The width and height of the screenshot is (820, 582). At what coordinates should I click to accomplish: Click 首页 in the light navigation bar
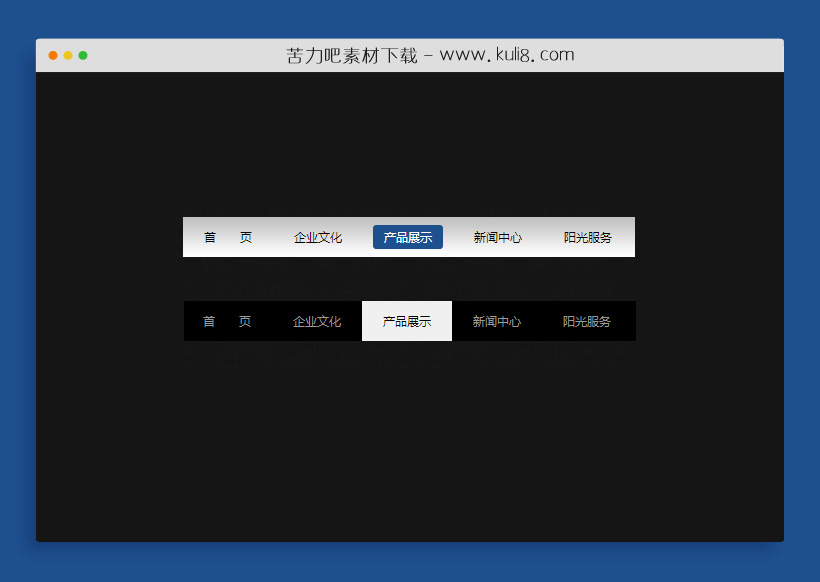(228, 238)
